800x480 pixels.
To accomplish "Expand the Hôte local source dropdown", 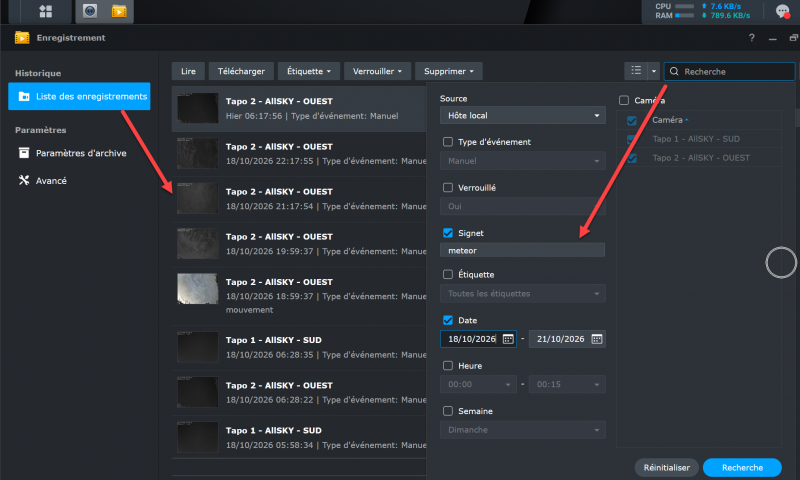I will tap(522, 115).
